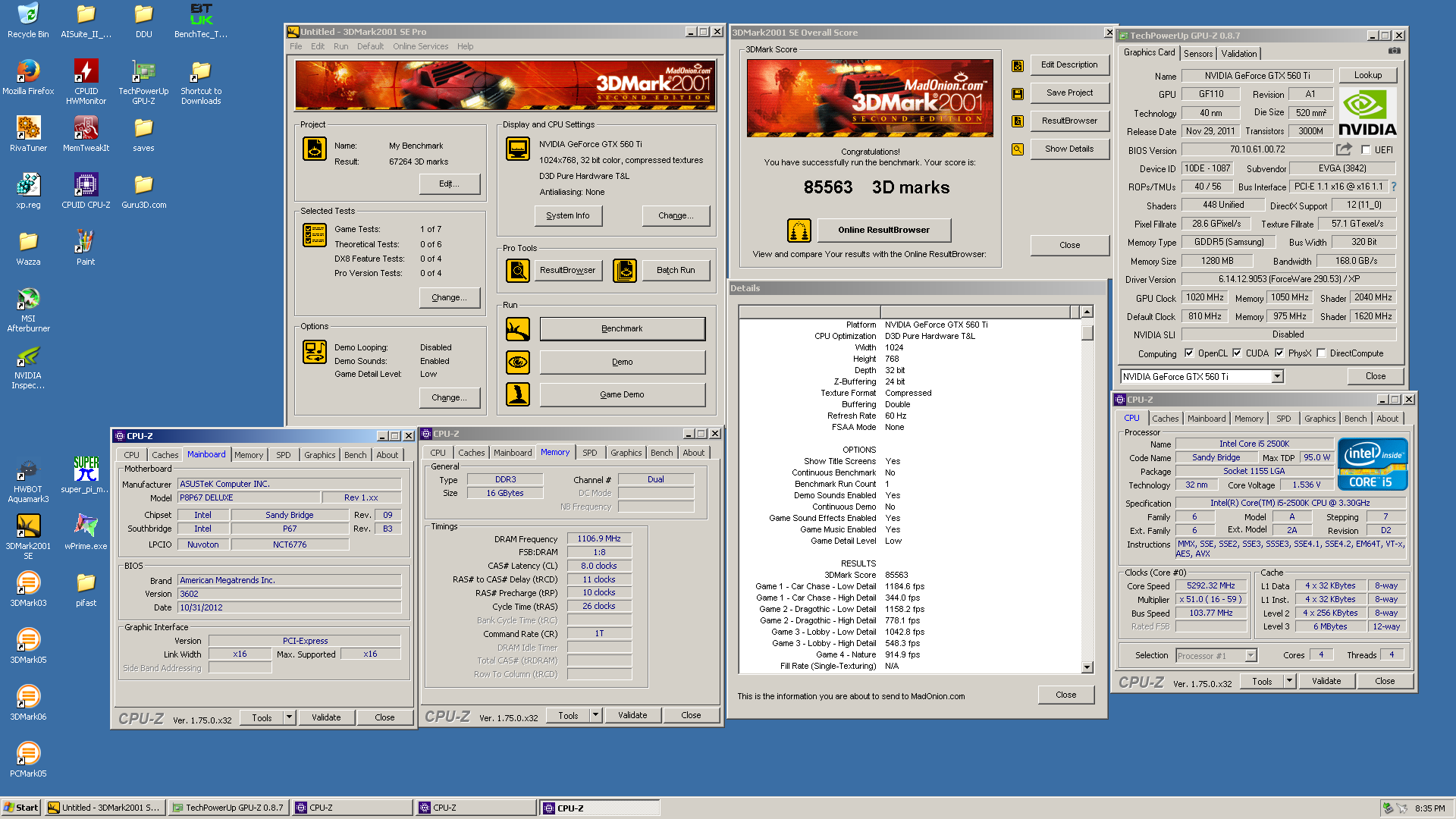Screen dimensions: 1456x819
Task: Click the Demo eye icon
Action: [x=518, y=362]
